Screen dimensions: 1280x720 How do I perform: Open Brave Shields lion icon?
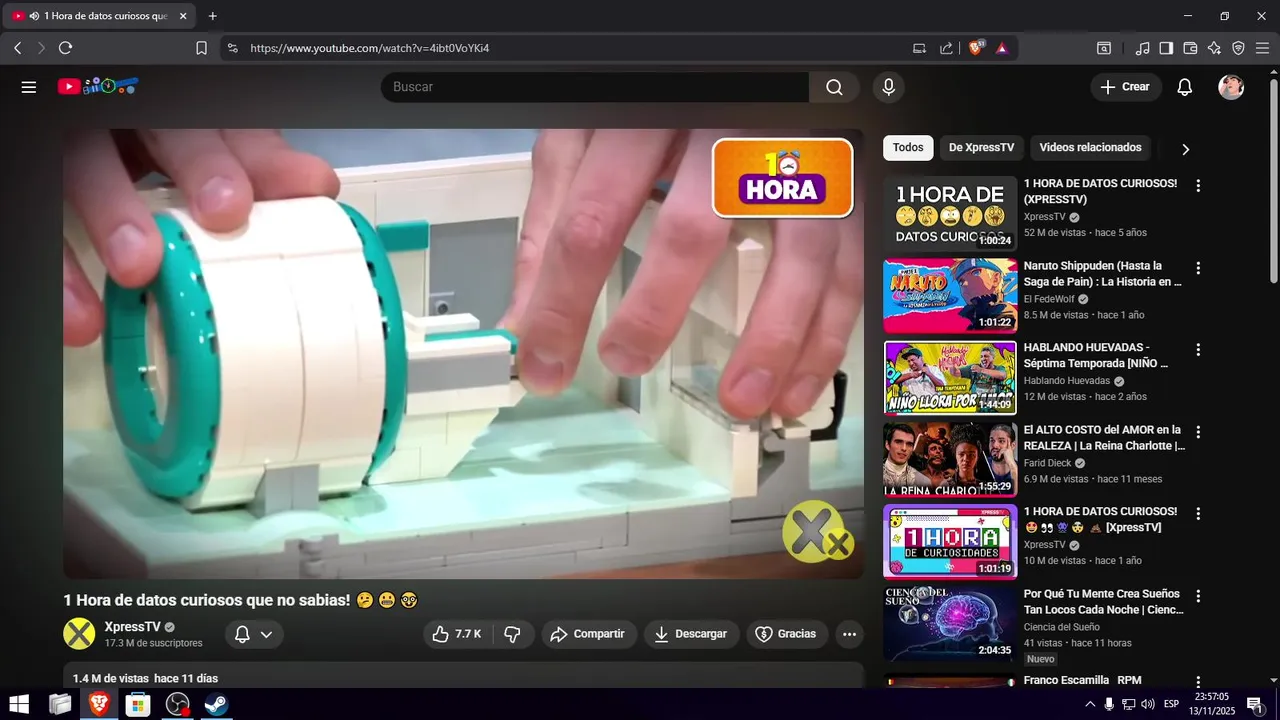click(x=976, y=48)
